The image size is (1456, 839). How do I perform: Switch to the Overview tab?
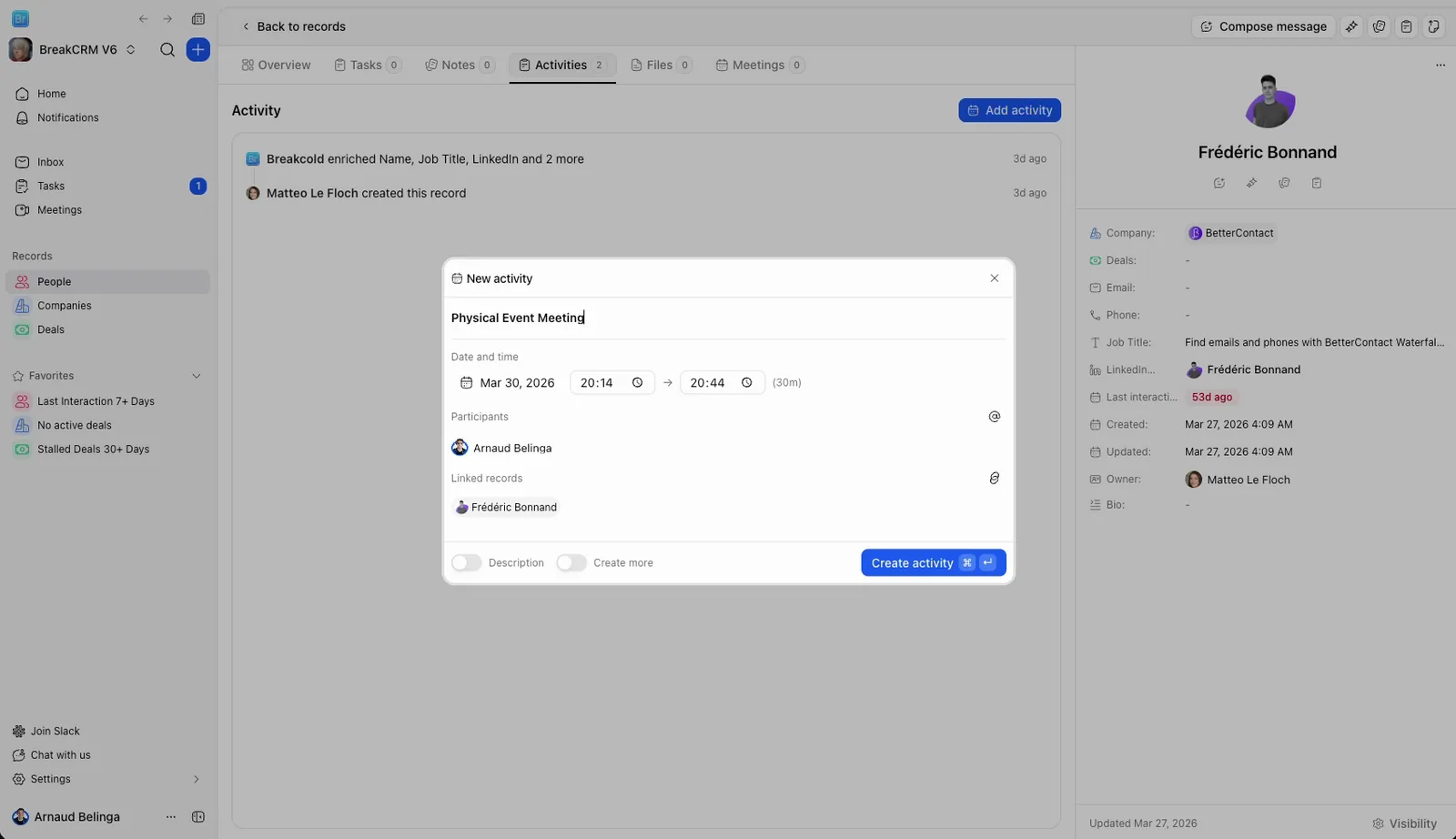(277, 66)
